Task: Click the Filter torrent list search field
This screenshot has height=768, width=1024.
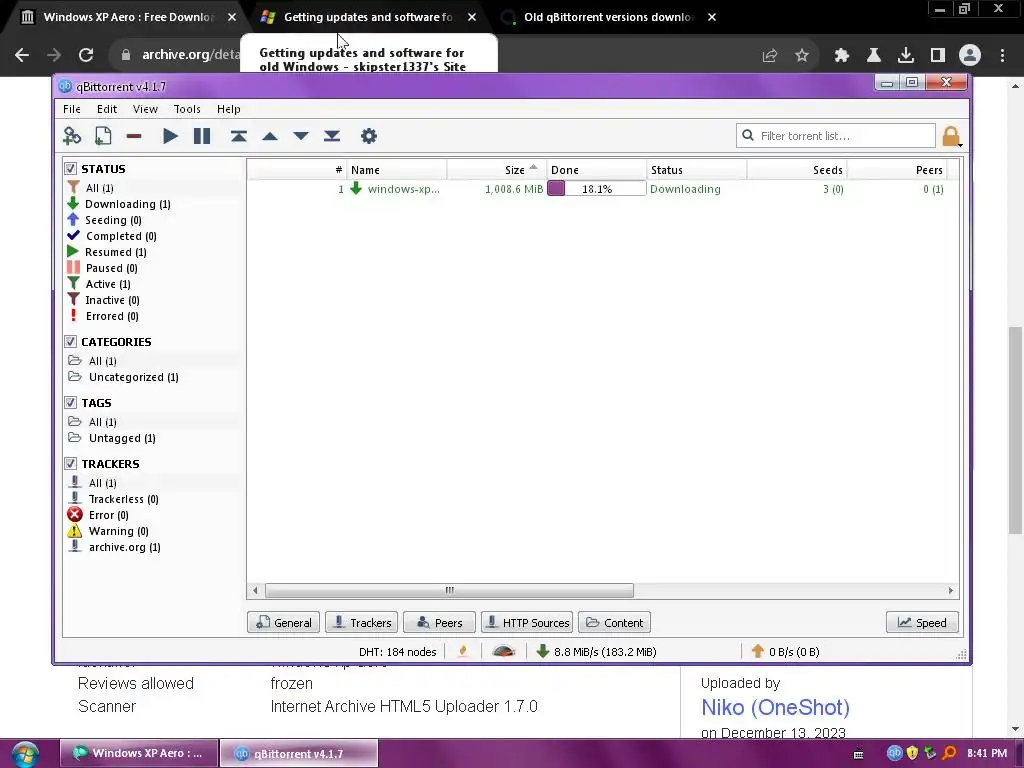Action: 836,136
